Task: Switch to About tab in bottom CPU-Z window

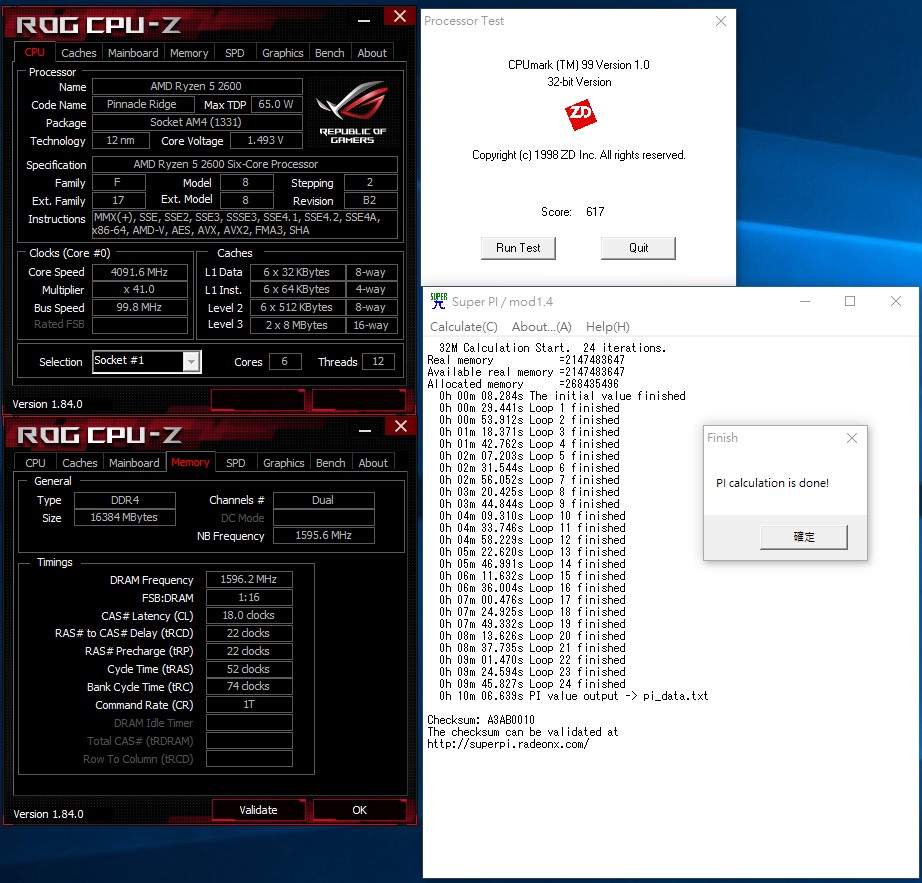Action: (373, 463)
